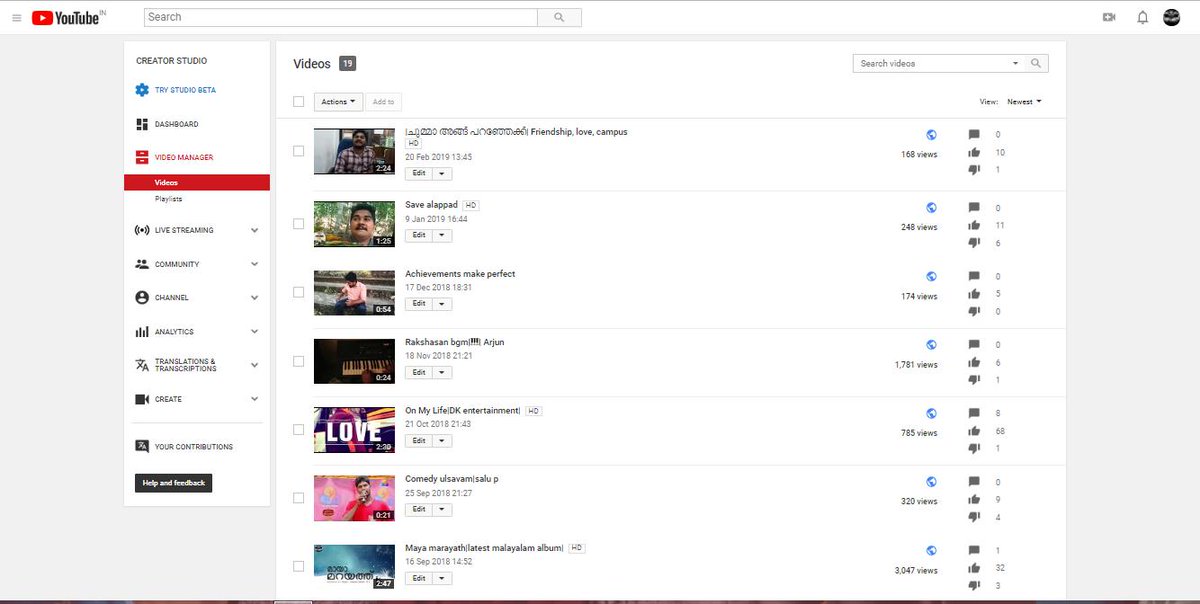Open the LOVE thumbnail of On My Life
This screenshot has height=604, width=1200.
tap(354, 430)
